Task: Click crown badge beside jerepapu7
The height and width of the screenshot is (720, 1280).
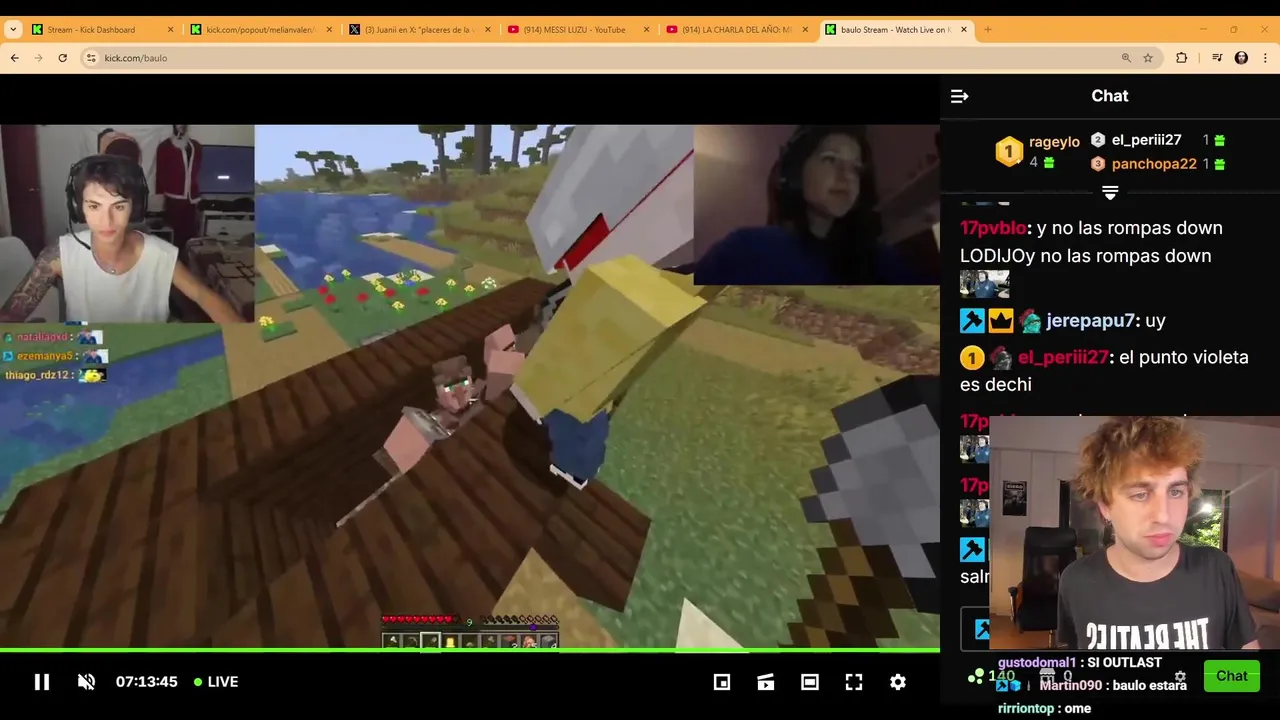Action: click(1001, 321)
